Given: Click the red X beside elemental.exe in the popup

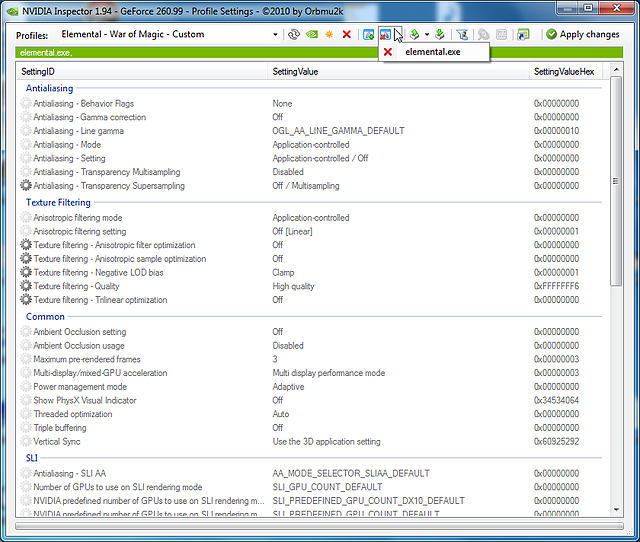Looking at the screenshot, I should click(x=388, y=52).
